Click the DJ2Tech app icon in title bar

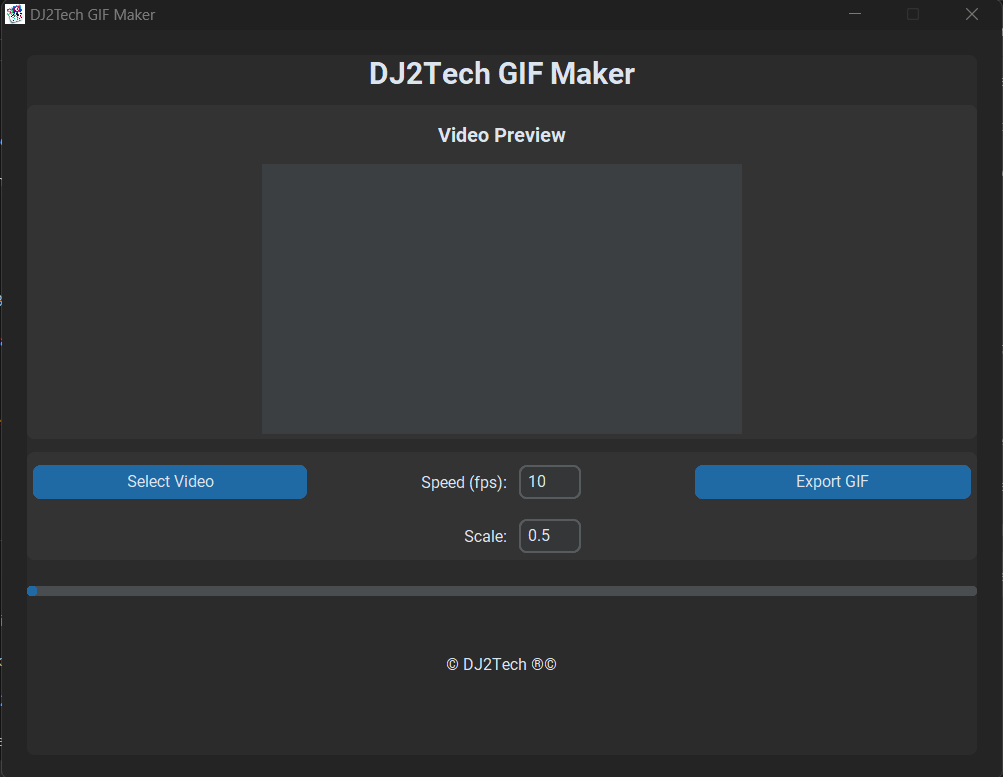[14, 14]
